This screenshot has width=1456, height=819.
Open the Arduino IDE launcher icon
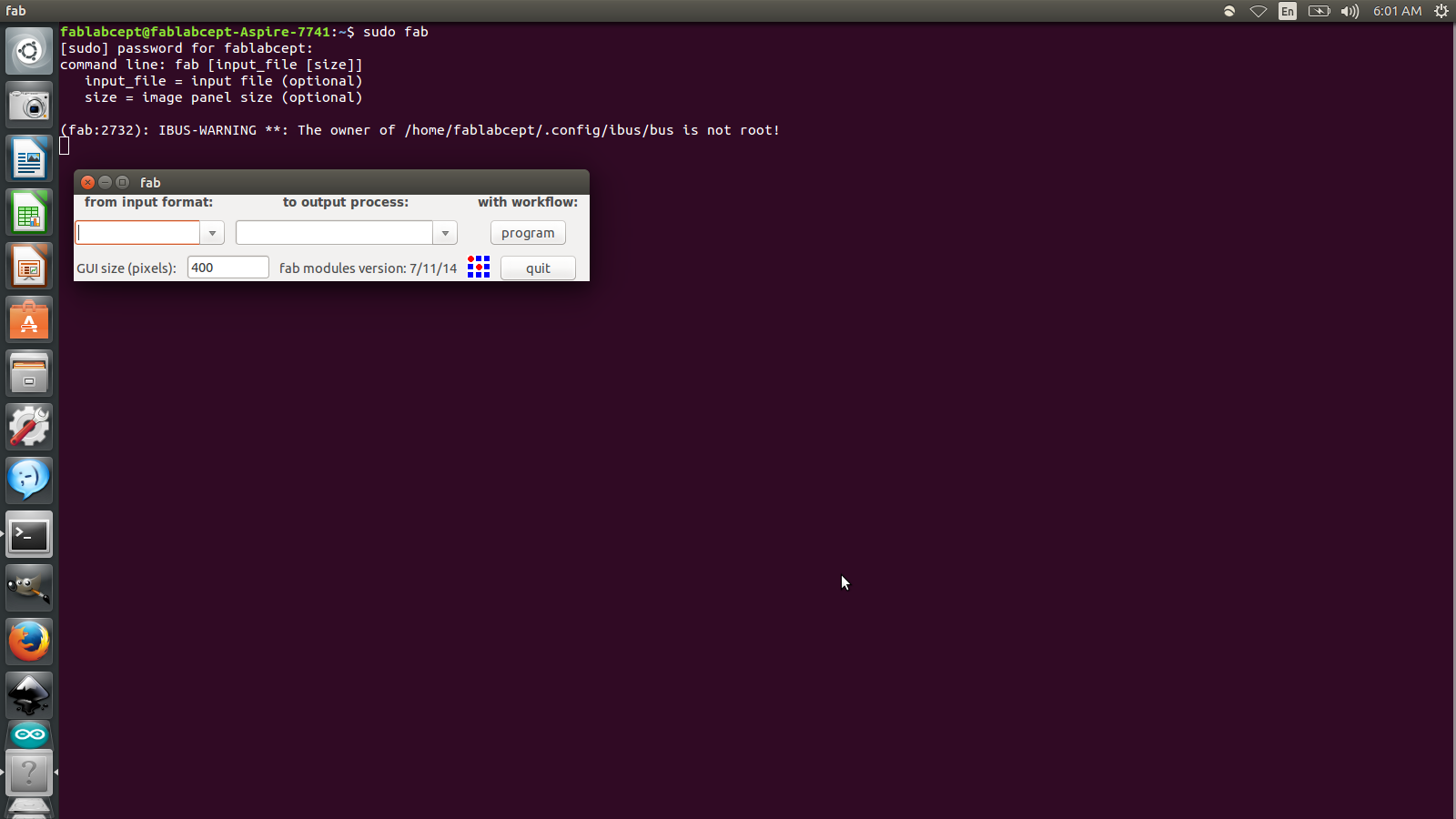(x=29, y=733)
